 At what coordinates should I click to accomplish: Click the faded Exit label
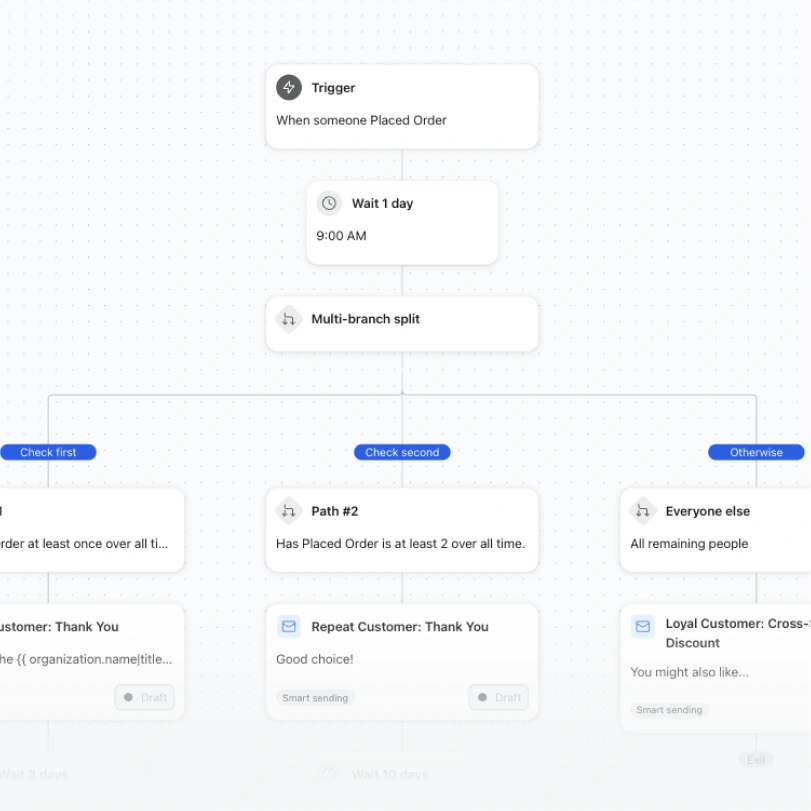(x=756, y=760)
